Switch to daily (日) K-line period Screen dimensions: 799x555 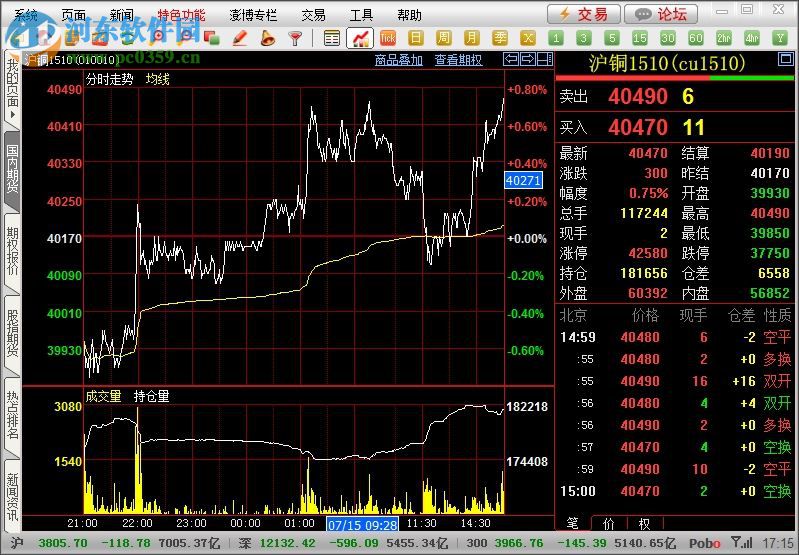tap(416, 38)
